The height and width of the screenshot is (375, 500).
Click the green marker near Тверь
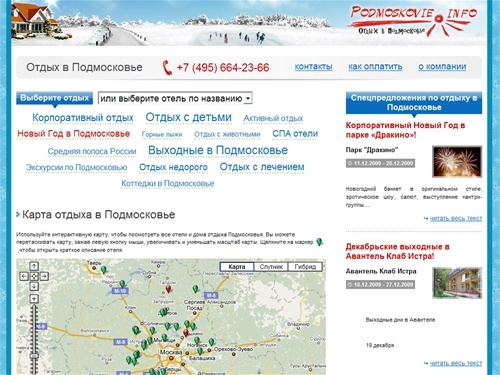104,269
